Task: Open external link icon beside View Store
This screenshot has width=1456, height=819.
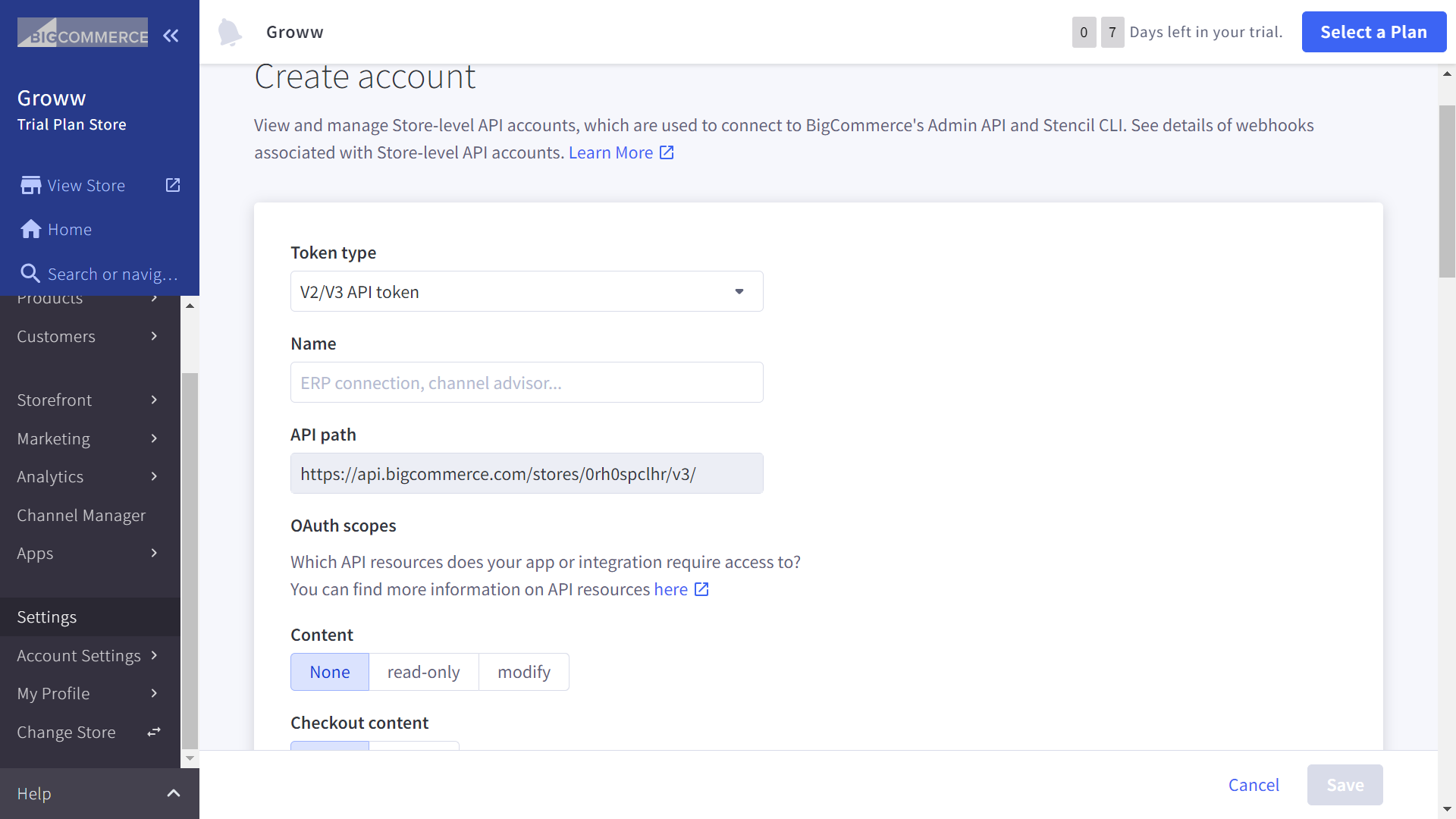Action: (x=173, y=185)
